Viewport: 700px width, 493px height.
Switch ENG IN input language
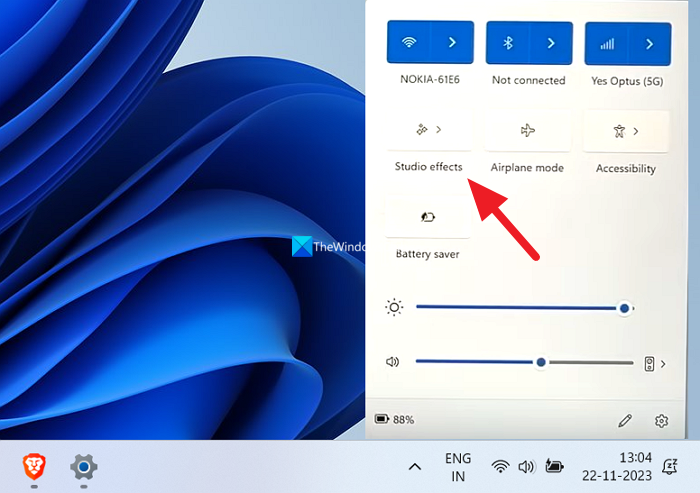(458, 468)
